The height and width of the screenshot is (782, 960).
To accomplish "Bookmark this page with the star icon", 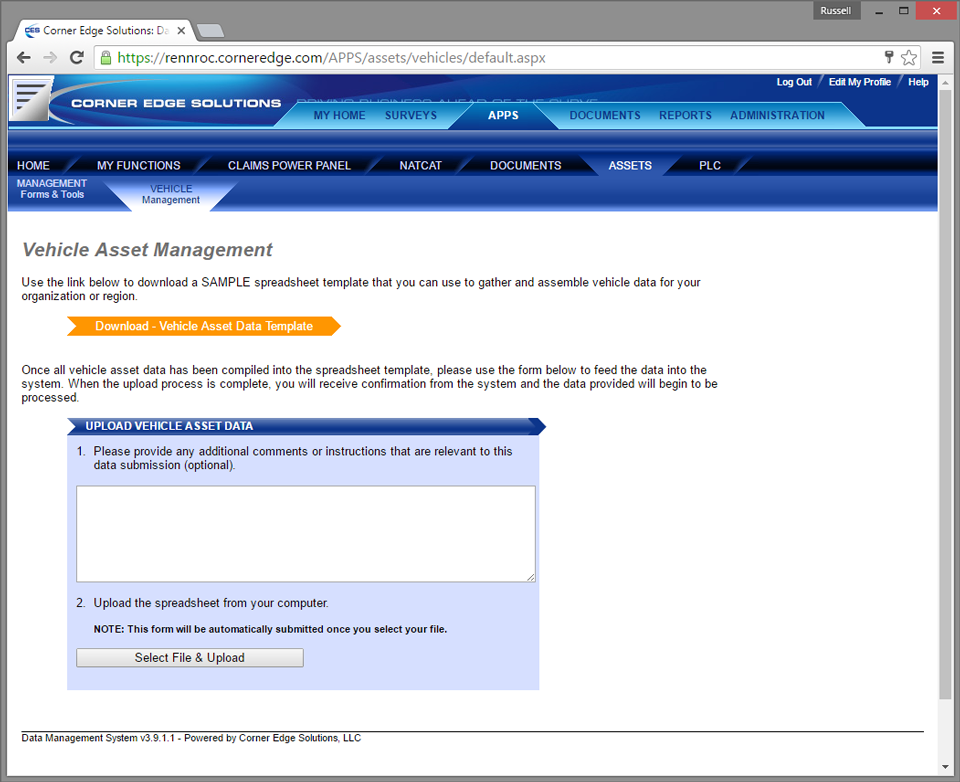I will tap(909, 58).
